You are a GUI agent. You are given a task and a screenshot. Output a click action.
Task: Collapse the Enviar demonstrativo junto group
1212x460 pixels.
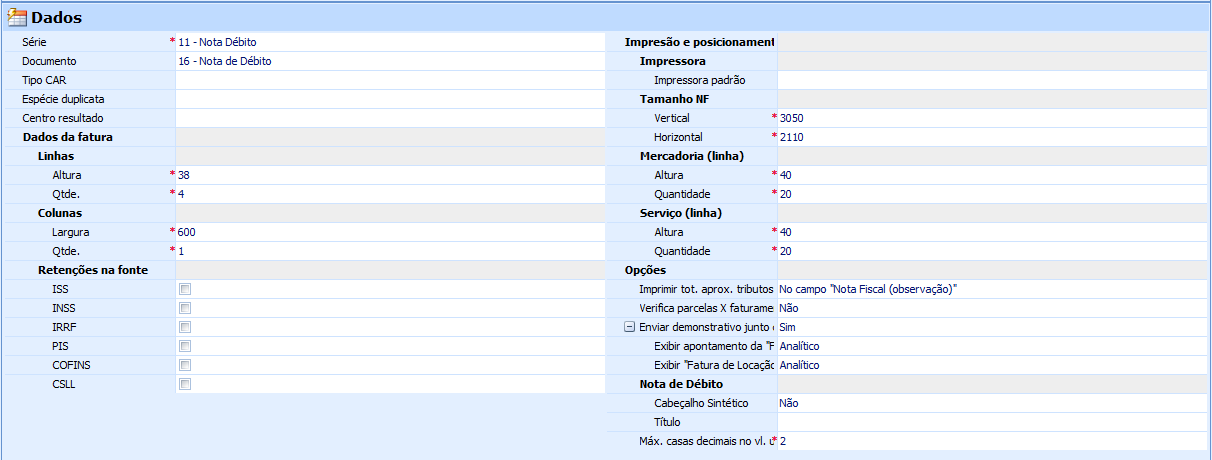click(629, 327)
